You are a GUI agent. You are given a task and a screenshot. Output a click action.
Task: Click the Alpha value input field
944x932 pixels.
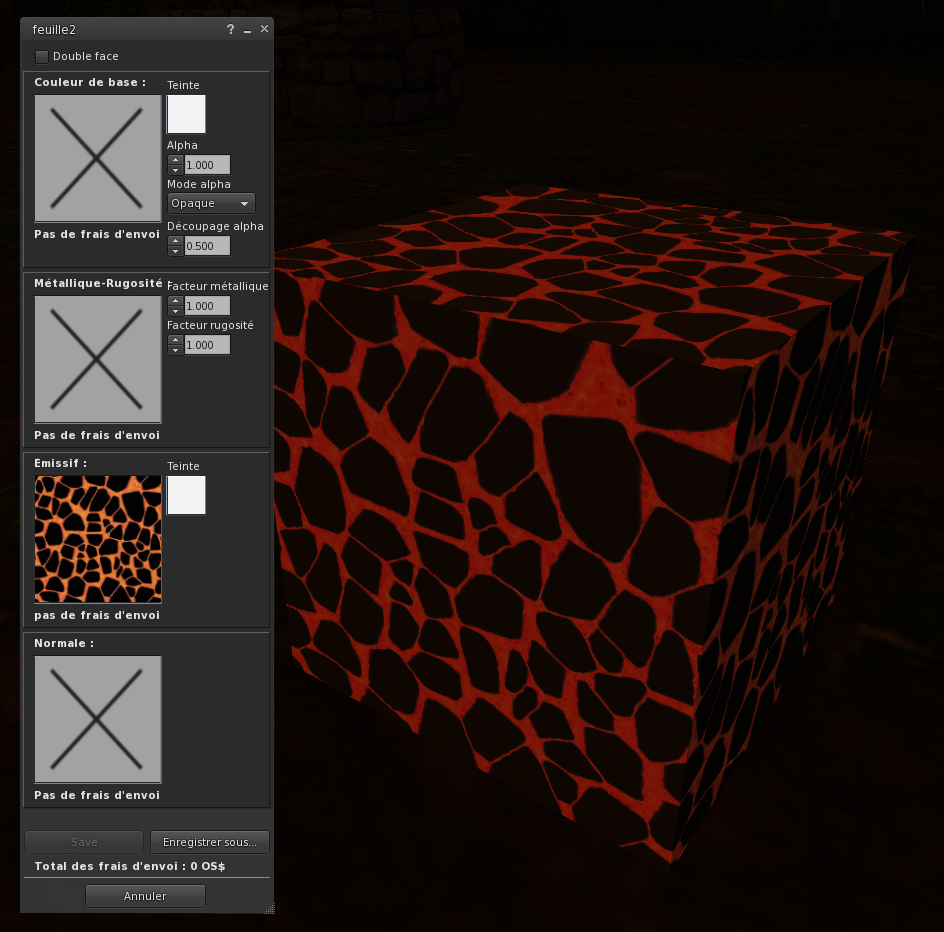click(x=207, y=165)
